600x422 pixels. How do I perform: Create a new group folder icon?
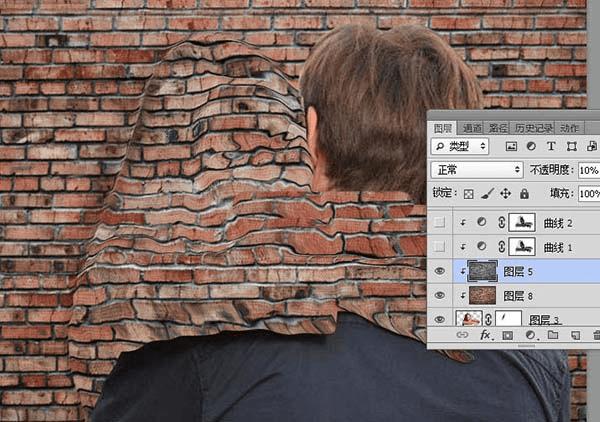(553, 335)
